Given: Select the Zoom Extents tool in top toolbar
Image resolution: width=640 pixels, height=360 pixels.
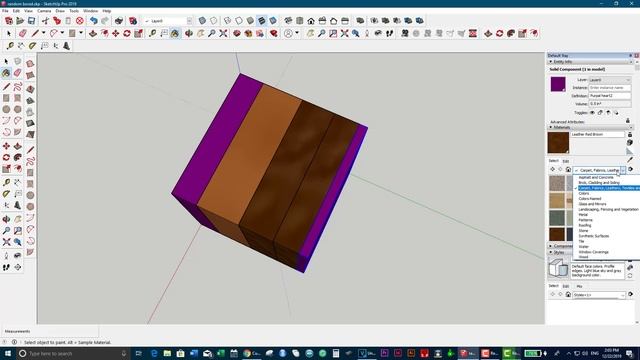Looking at the screenshot, I should click(x=223, y=33).
